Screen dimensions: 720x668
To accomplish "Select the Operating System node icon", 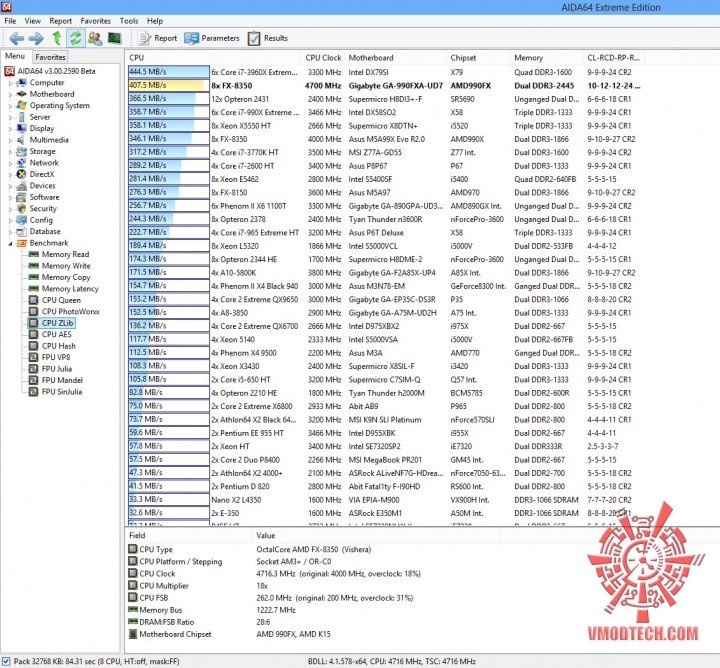I will click(x=22, y=106).
